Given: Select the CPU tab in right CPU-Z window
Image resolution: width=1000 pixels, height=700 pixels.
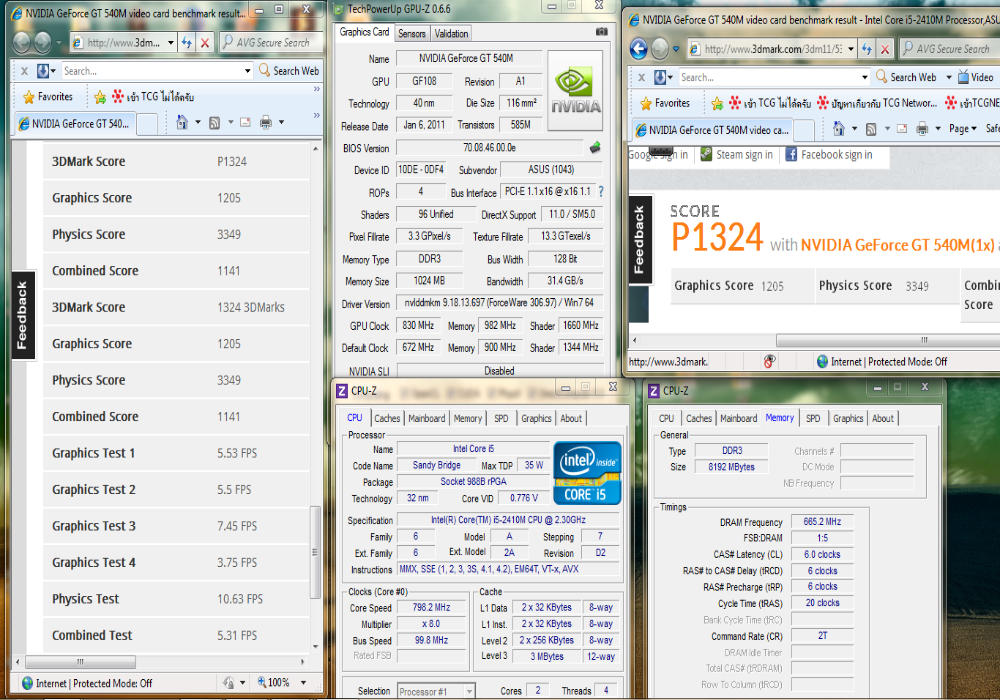Looking at the screenshot, I should pos(666,418).
